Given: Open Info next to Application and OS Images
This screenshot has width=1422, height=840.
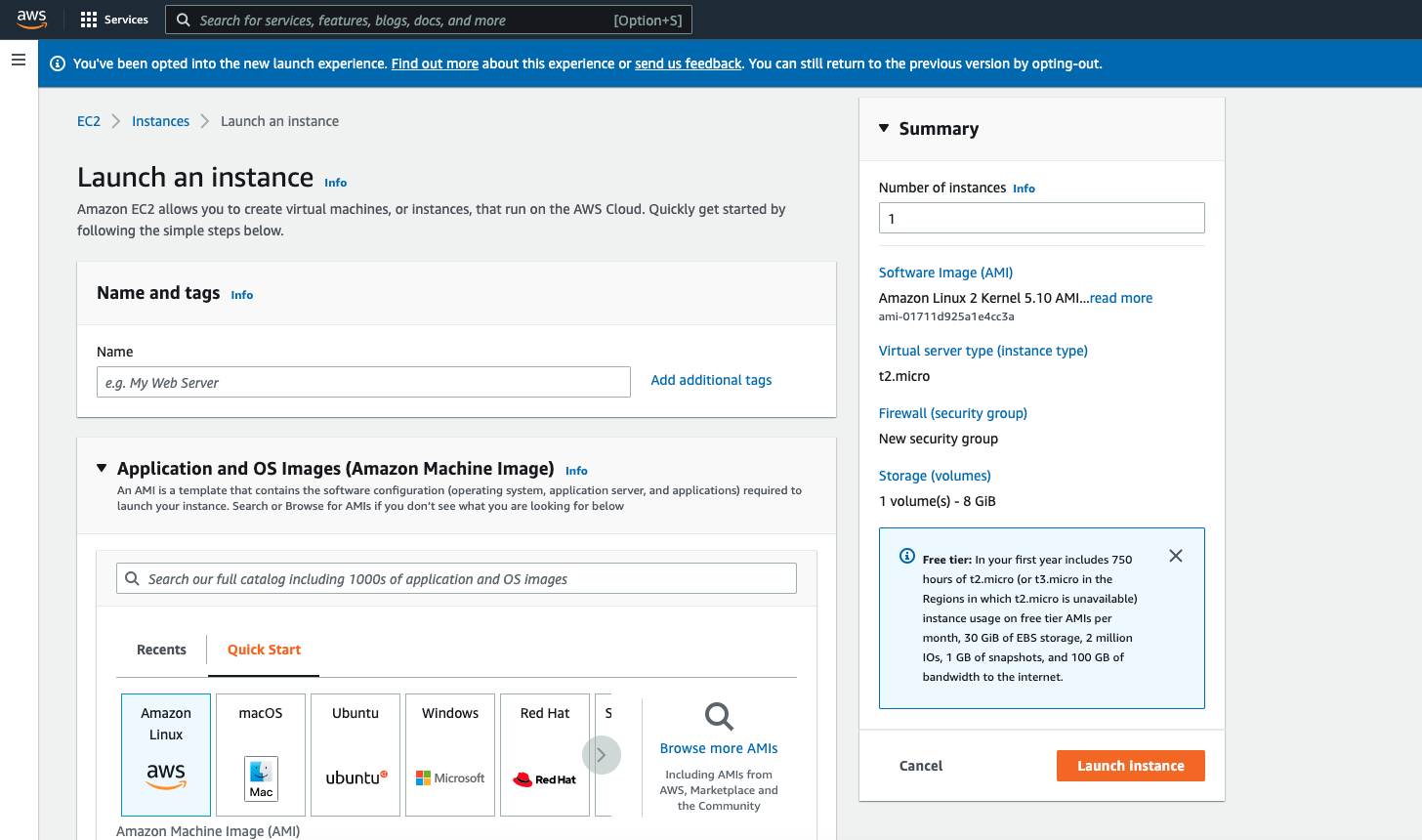Looking at the screenshot, I should click(x=576, y=471).
